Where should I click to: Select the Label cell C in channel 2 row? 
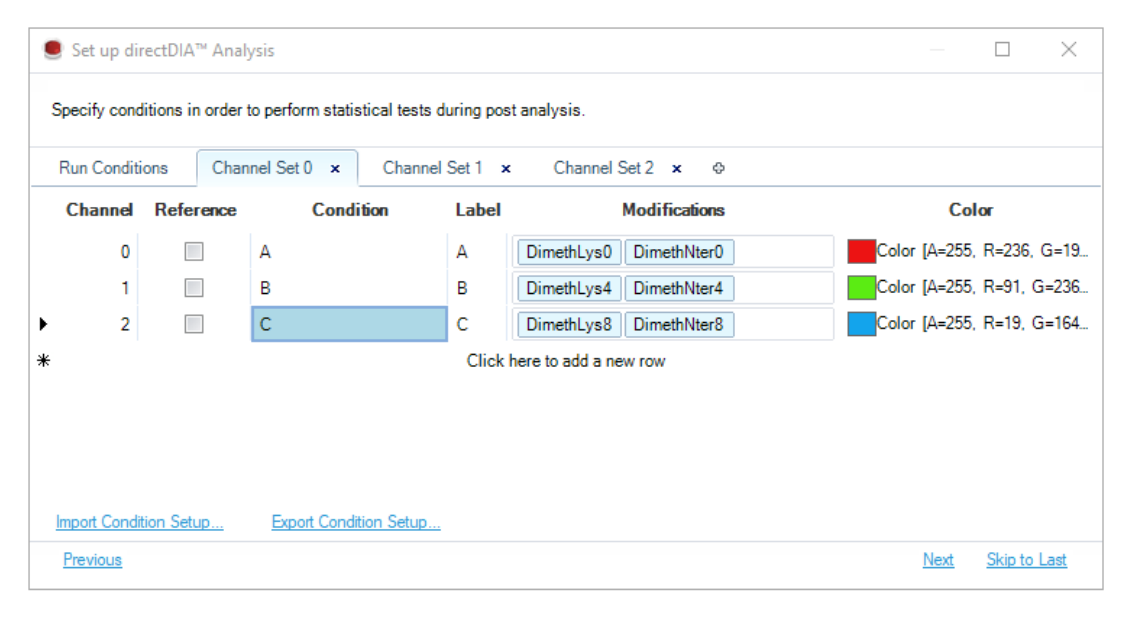[477, 324]
